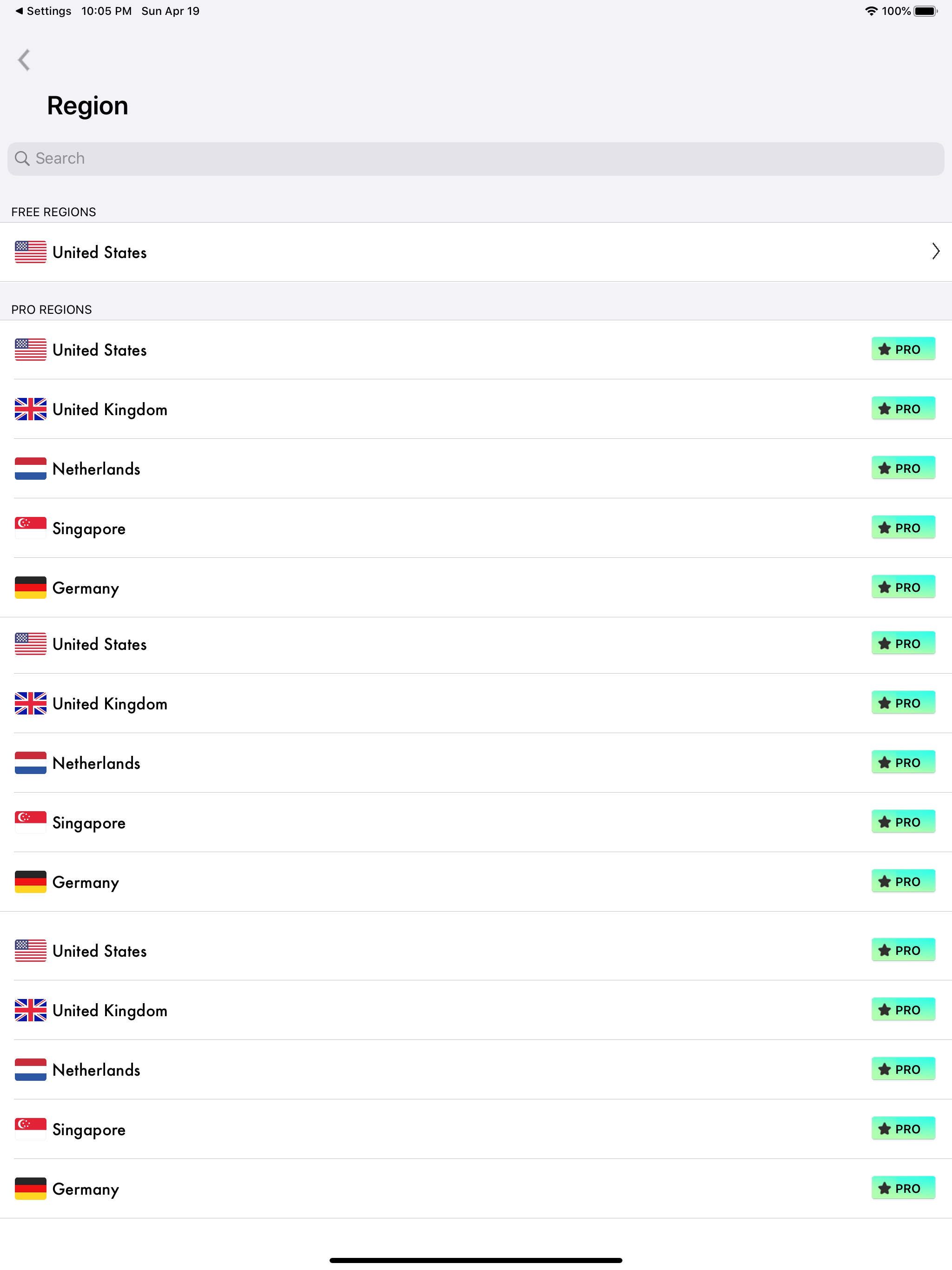
Task: Click the Germany flag icon
Action: click(x=30, y=587)
